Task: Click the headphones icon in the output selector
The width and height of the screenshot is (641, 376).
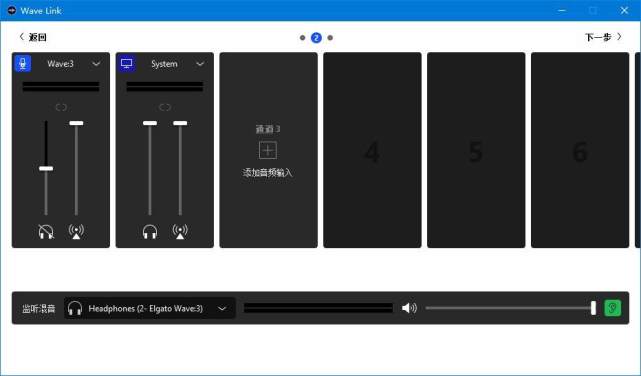Action: pyautogui.click(x=75, y=308)
